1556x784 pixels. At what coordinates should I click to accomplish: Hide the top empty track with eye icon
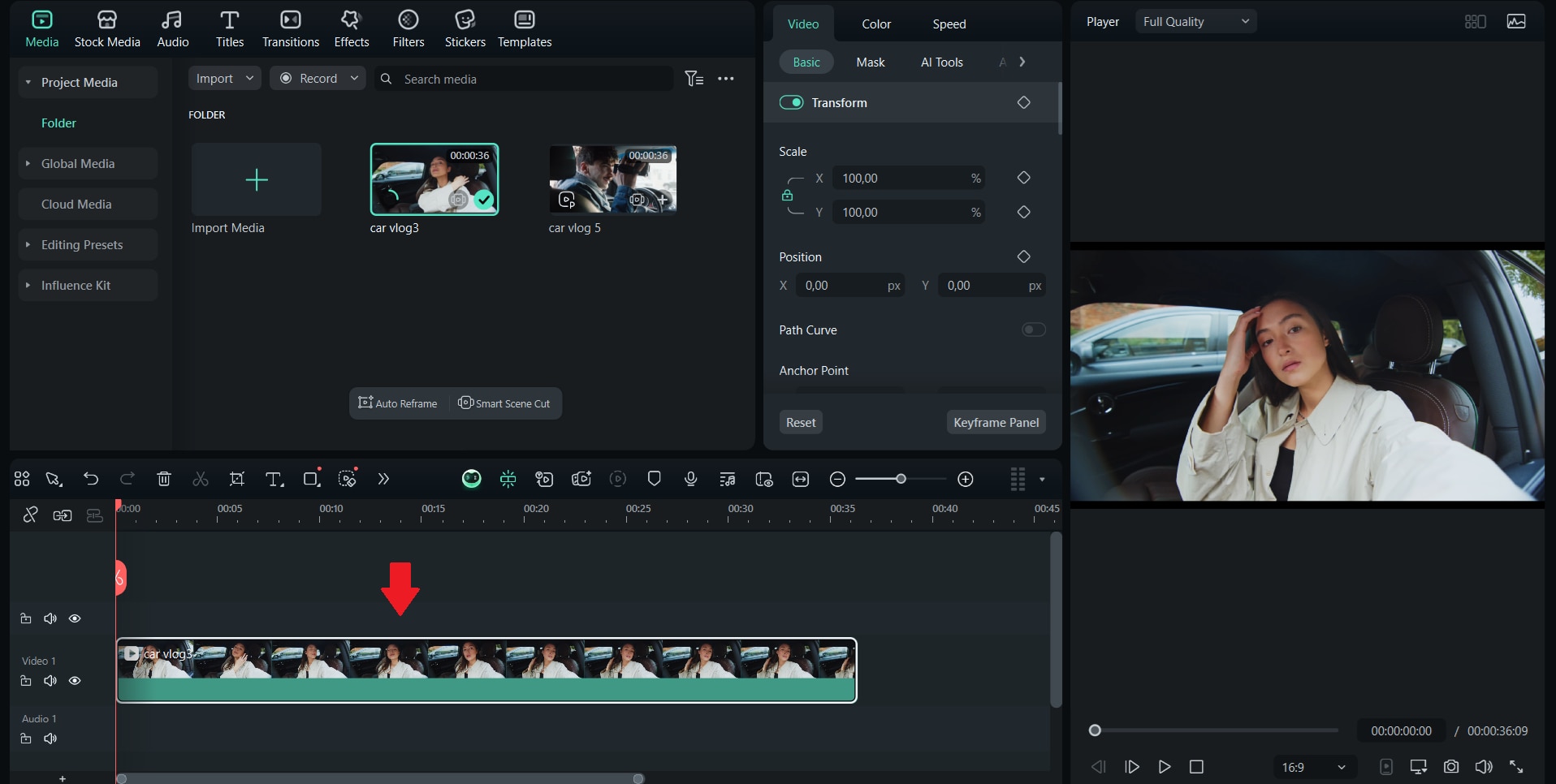pyautogui.click(x=75, y=618)
